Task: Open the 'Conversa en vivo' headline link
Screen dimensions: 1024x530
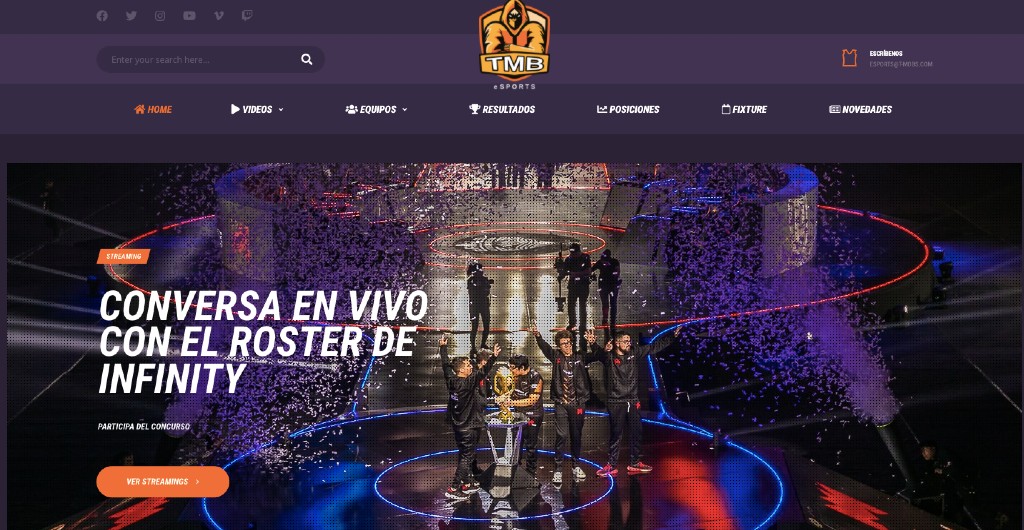Action: pos(264,342)
